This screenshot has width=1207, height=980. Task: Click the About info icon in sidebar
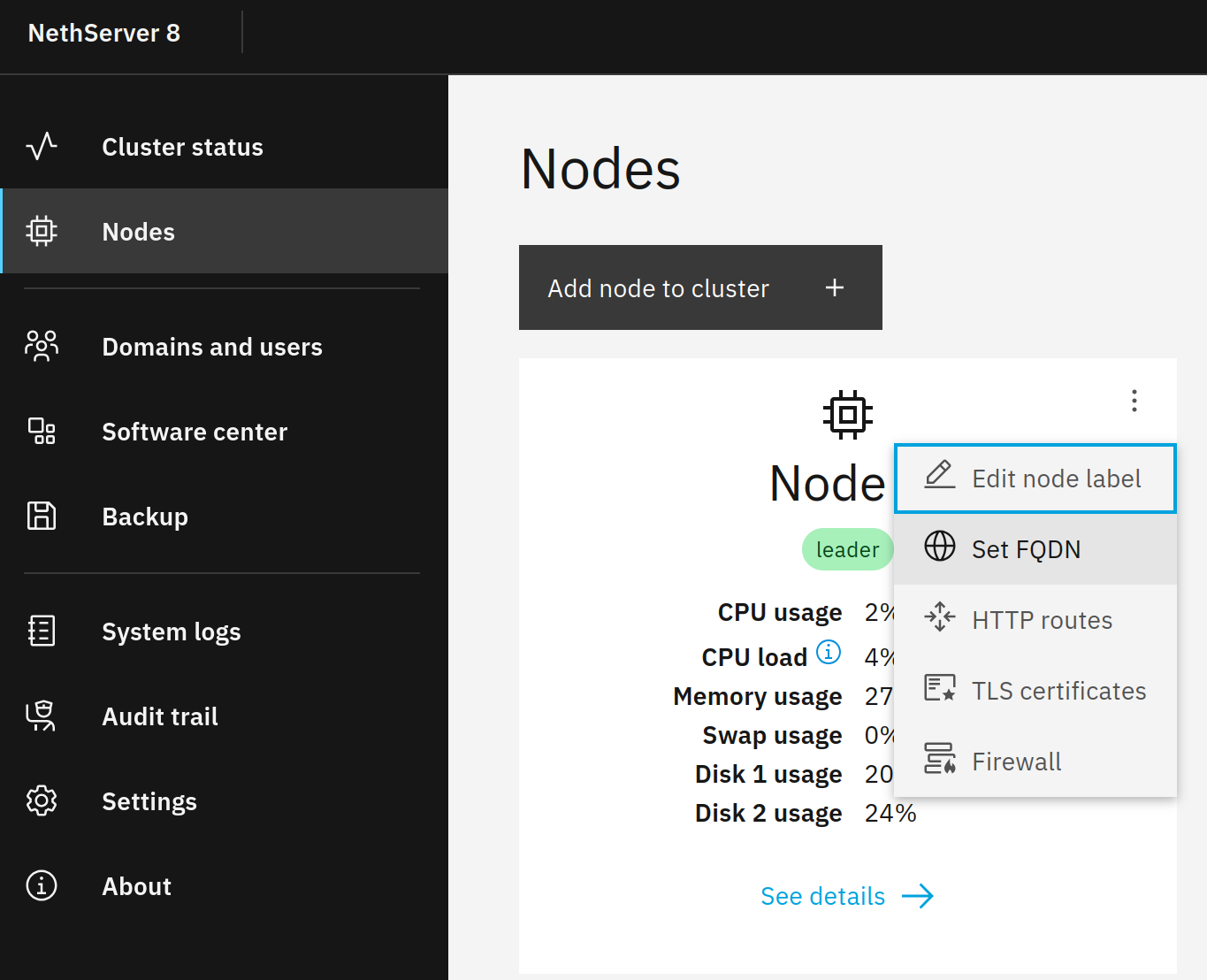click(x=42, y=885)
